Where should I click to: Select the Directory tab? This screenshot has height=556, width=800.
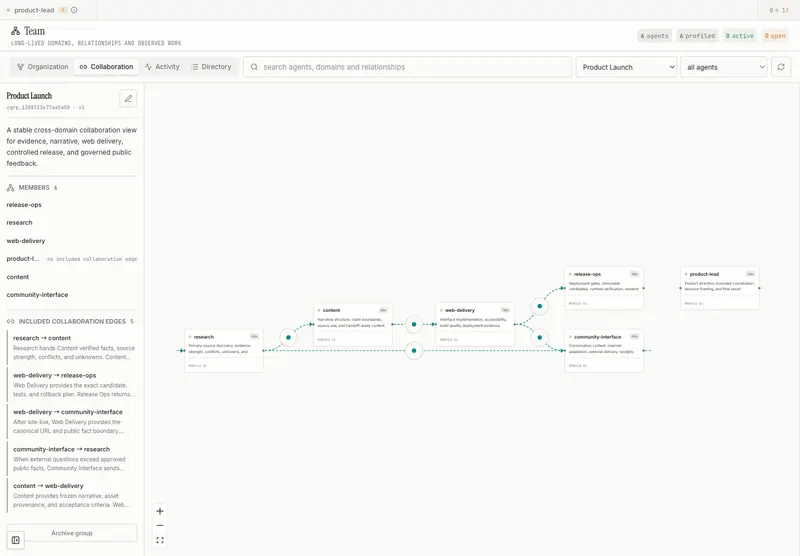[211, 67]
